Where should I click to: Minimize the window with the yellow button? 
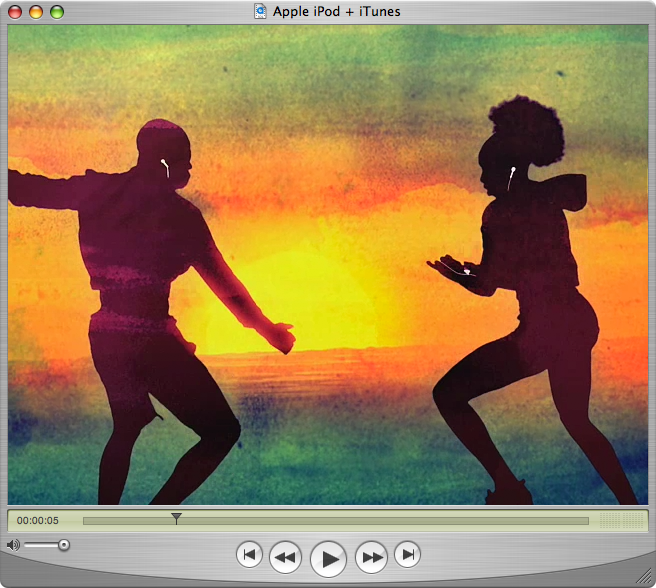36,12
